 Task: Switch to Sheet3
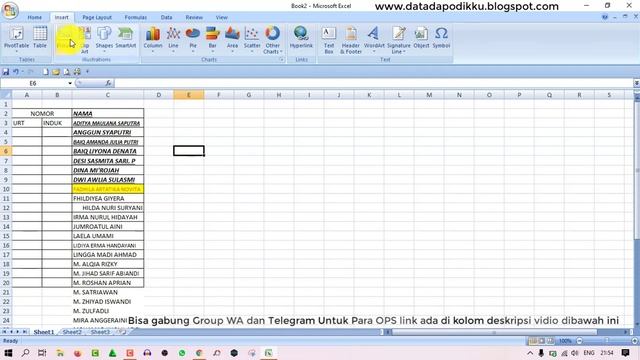pyautogui.click(x=100, y=332)
